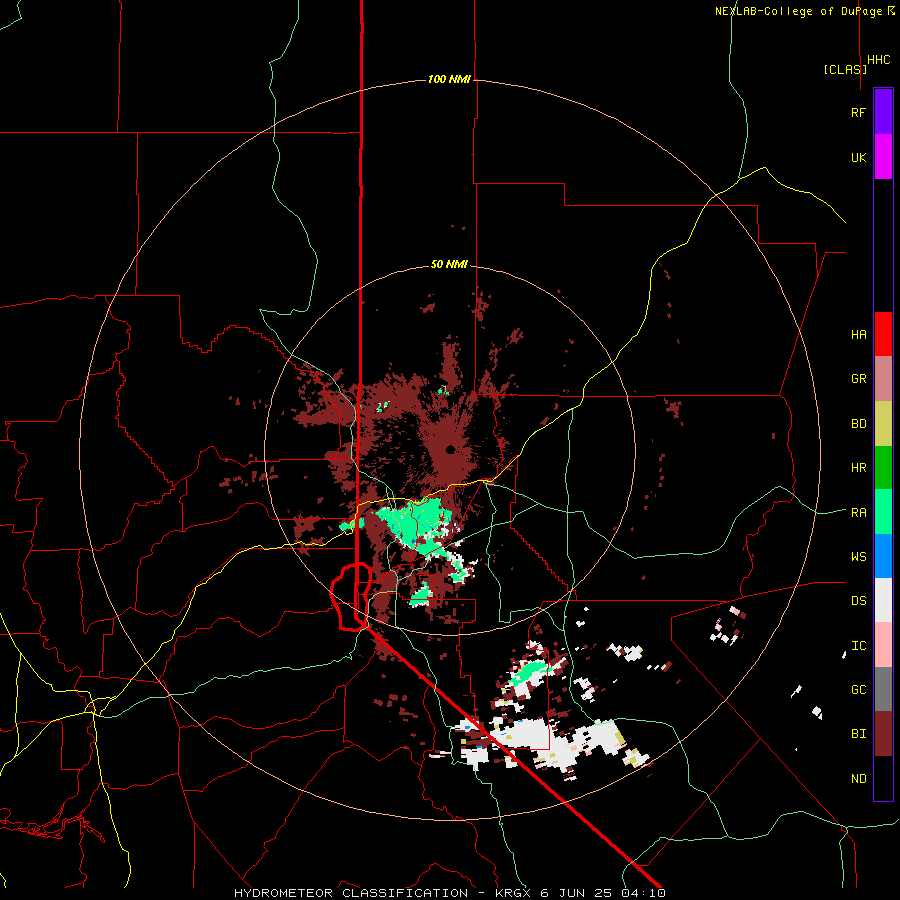
Task: Click the 100 NMI range ring label
Action: [x=449, y=79]
